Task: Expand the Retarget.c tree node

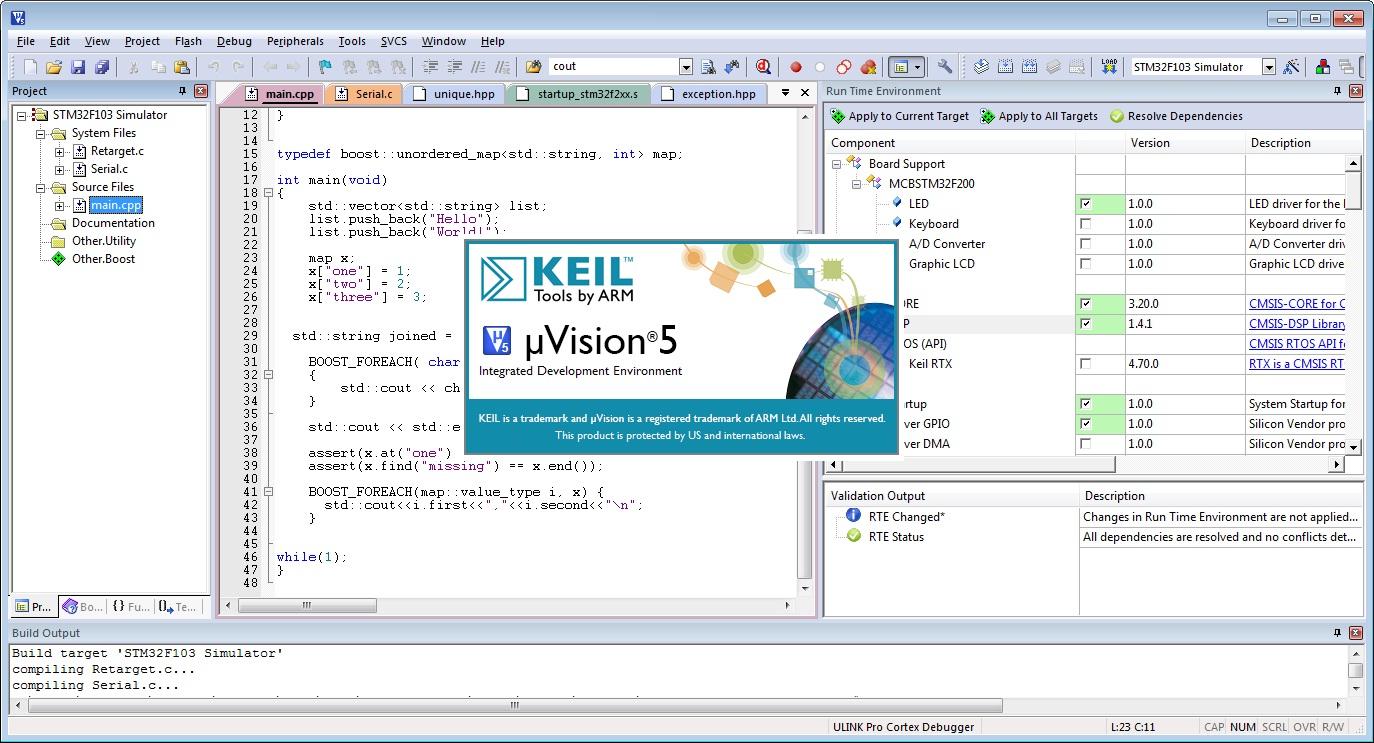Action: 59,151
